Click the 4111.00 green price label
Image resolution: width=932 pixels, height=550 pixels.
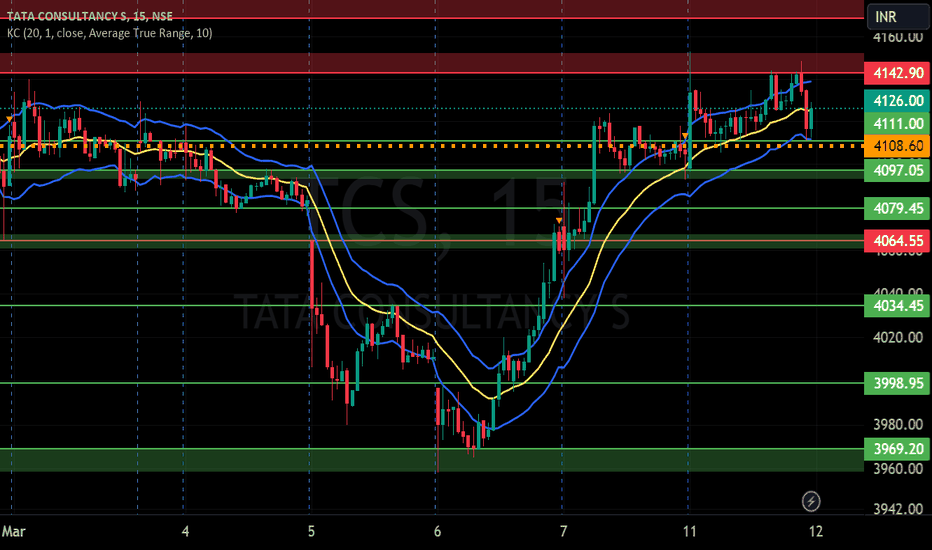898,124
